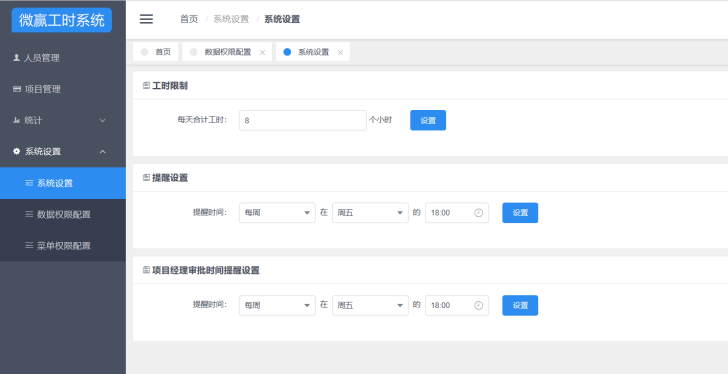Click the 提醒设置 section header icon
The height and width of the screenshot is (374, 728).
click(x=146, y=177)
